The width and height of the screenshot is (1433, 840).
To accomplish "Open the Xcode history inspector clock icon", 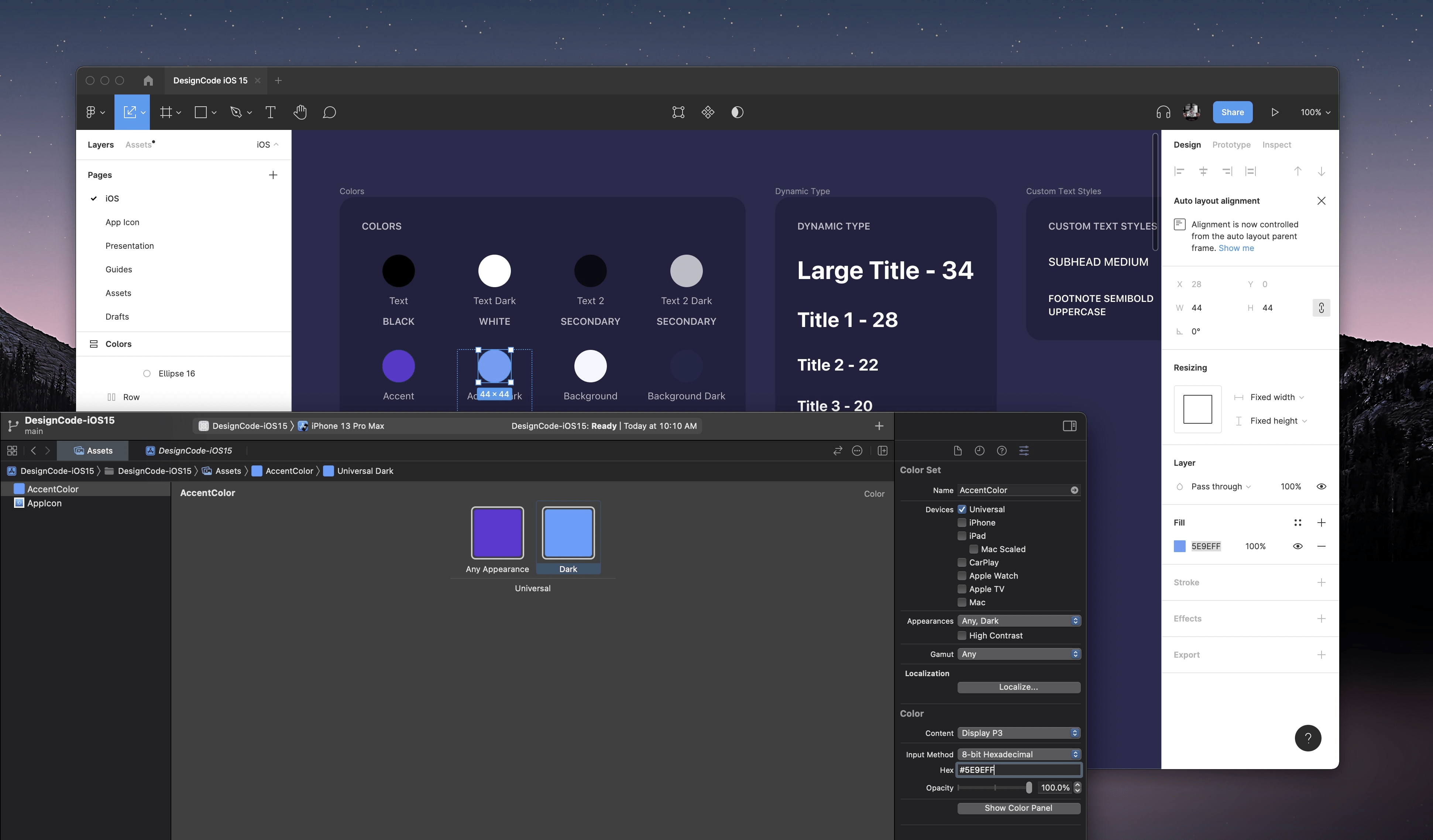I will point(979,450).
